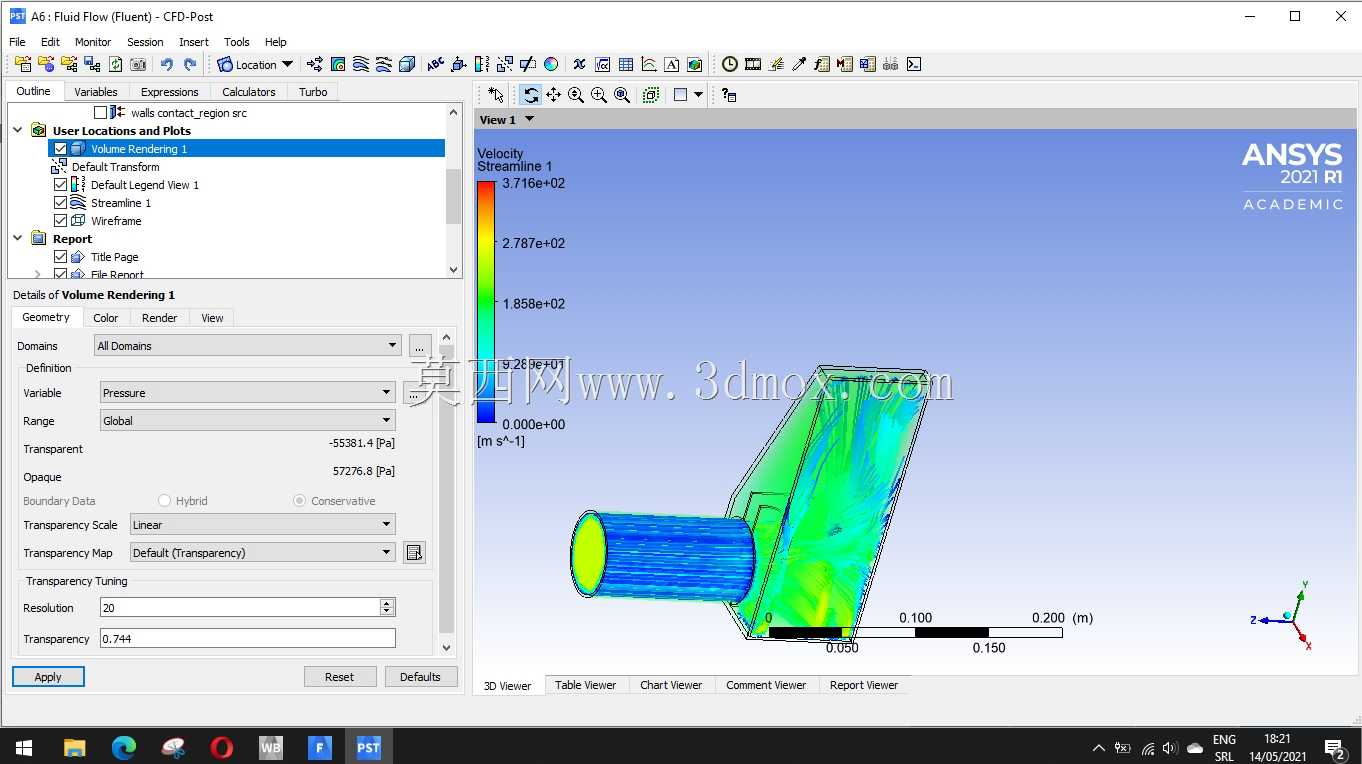Toggle Streamline 1 visibility checkbox
The image size is (1362, 764).
pos(60,203)
